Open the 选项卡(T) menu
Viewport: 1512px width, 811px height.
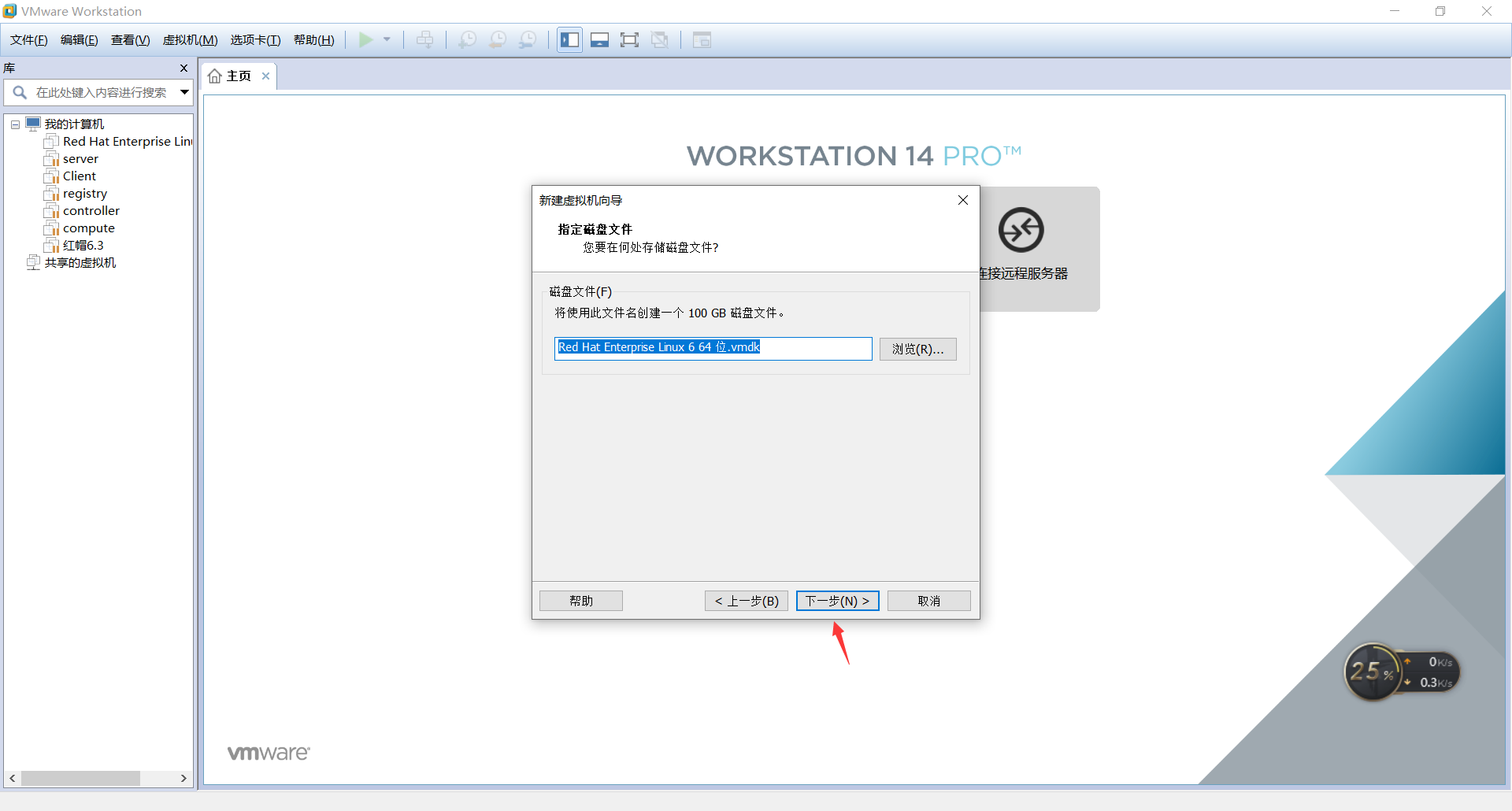point(255,40)
